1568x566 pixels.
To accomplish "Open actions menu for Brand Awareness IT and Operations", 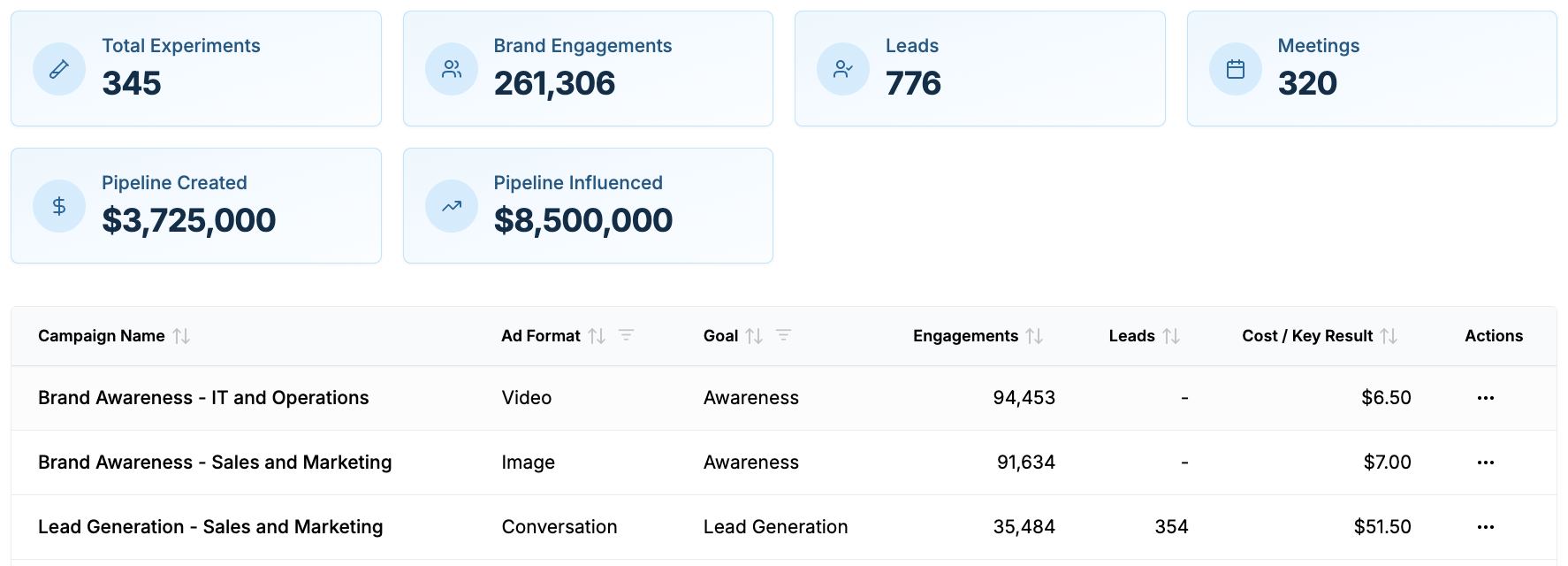I will 1485,398.
